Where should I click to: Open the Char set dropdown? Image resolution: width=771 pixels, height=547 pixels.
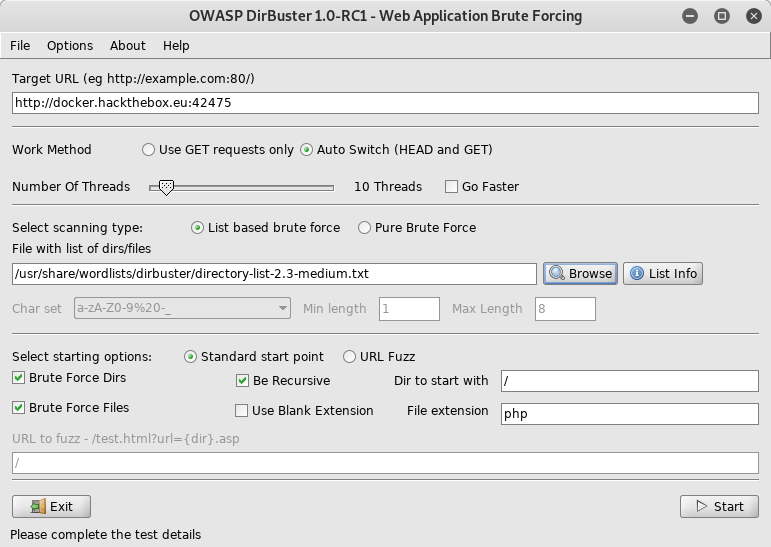[182, 308]
